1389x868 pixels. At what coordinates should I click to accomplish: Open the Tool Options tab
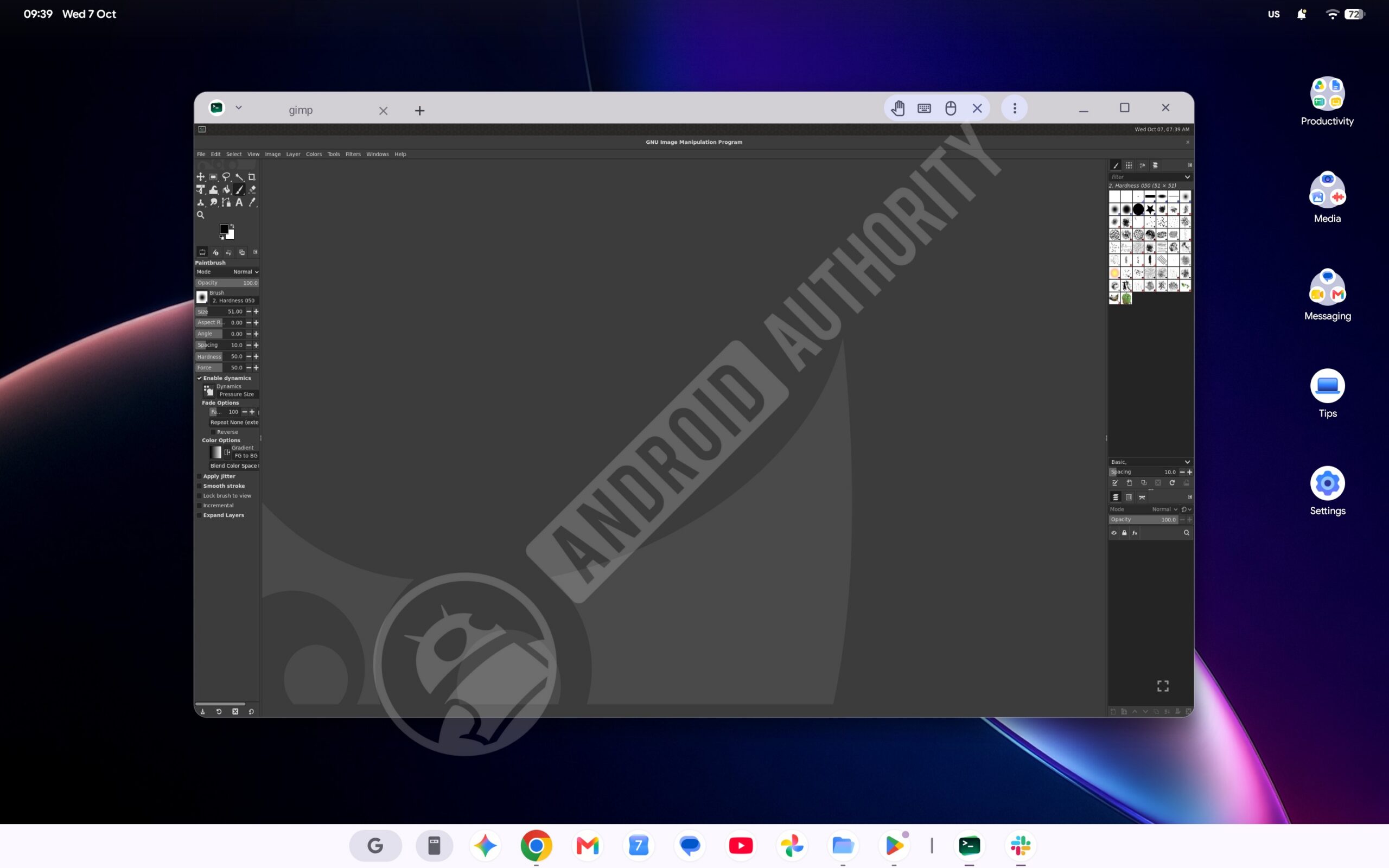tap(202, 252)
